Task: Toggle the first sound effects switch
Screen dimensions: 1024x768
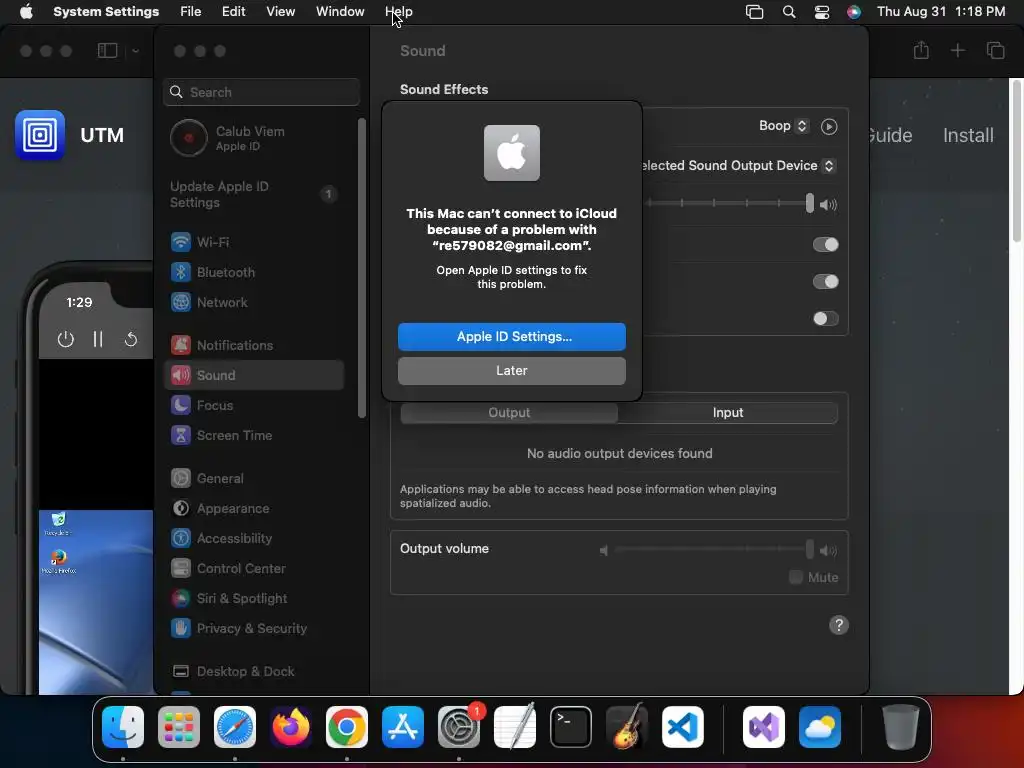Action: click(825, 244)
